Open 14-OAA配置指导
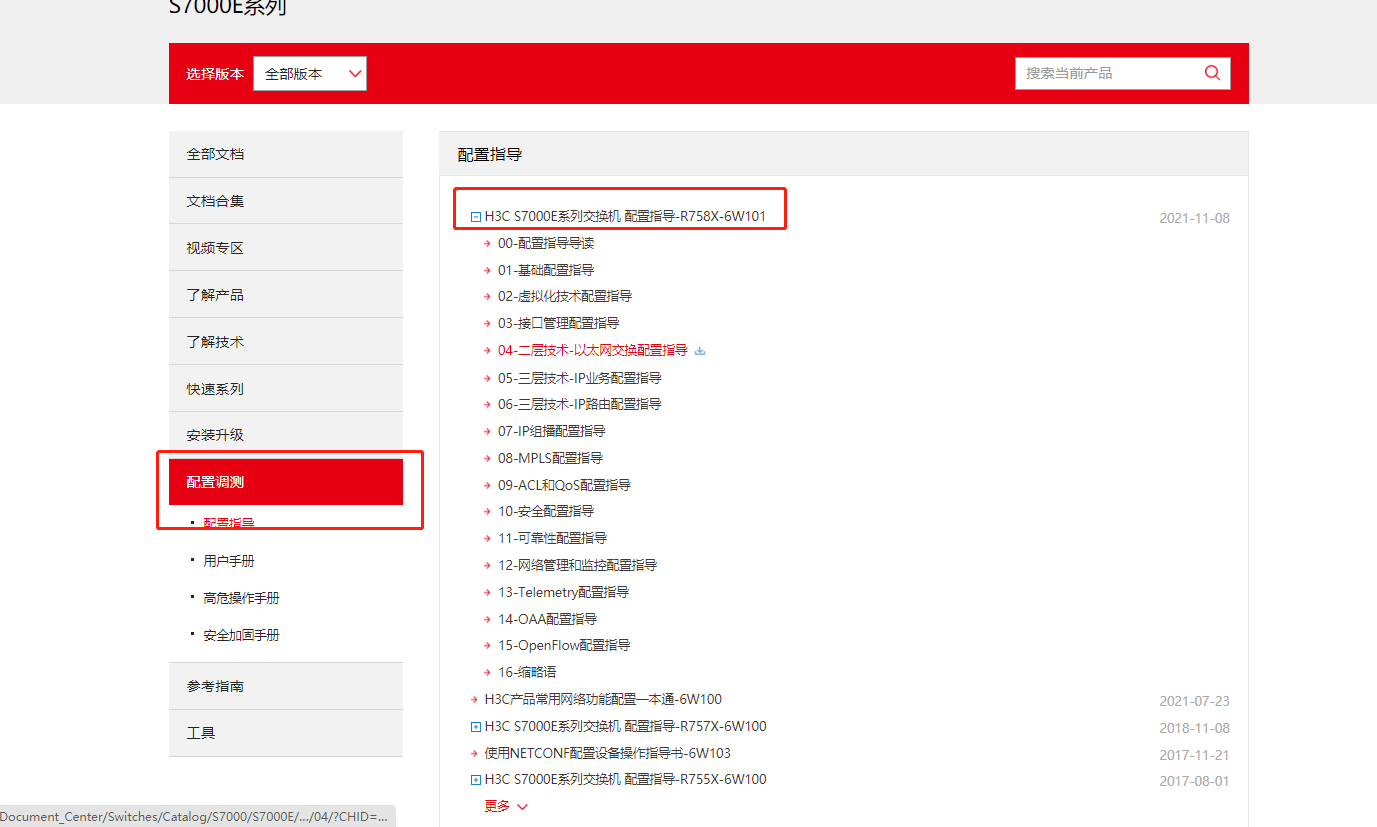Screen dimensions: 1377x827 [548, 619]
